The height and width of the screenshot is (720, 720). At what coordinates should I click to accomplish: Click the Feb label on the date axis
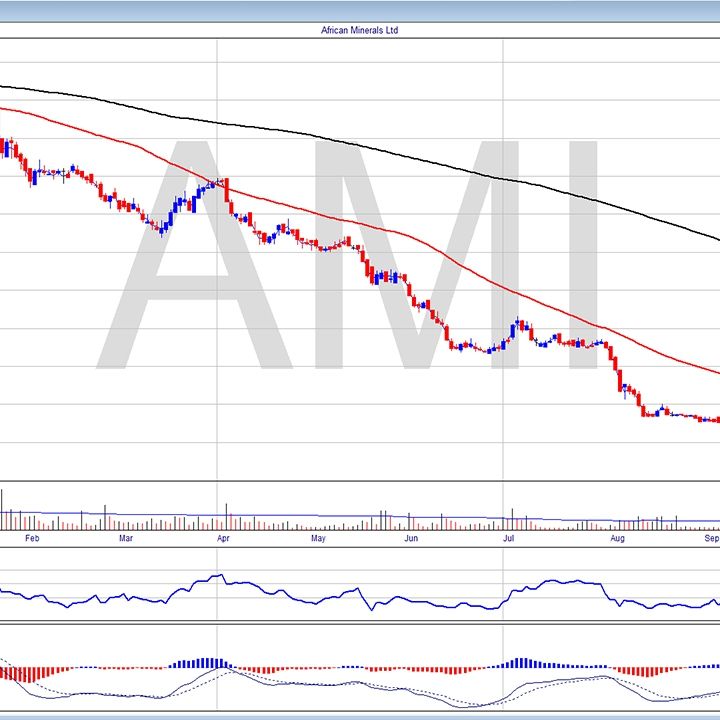click(32, 539)
